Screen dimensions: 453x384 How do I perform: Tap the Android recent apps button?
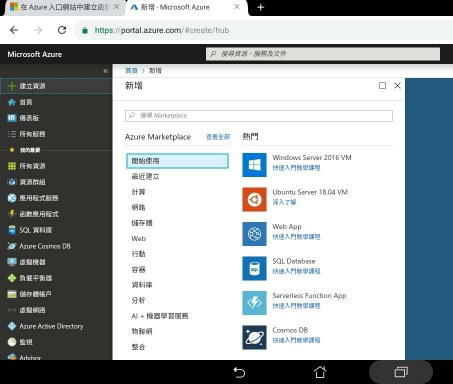point(401,372)
